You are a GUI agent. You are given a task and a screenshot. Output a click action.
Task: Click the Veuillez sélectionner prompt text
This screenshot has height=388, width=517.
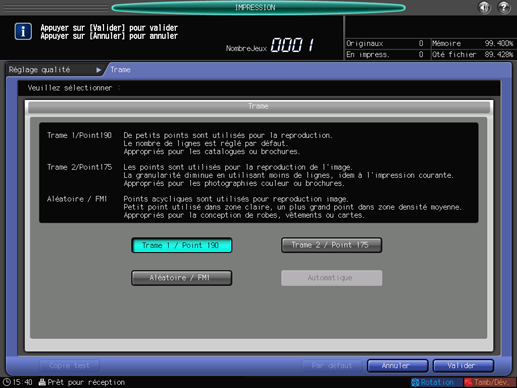[x=74, y=88]
